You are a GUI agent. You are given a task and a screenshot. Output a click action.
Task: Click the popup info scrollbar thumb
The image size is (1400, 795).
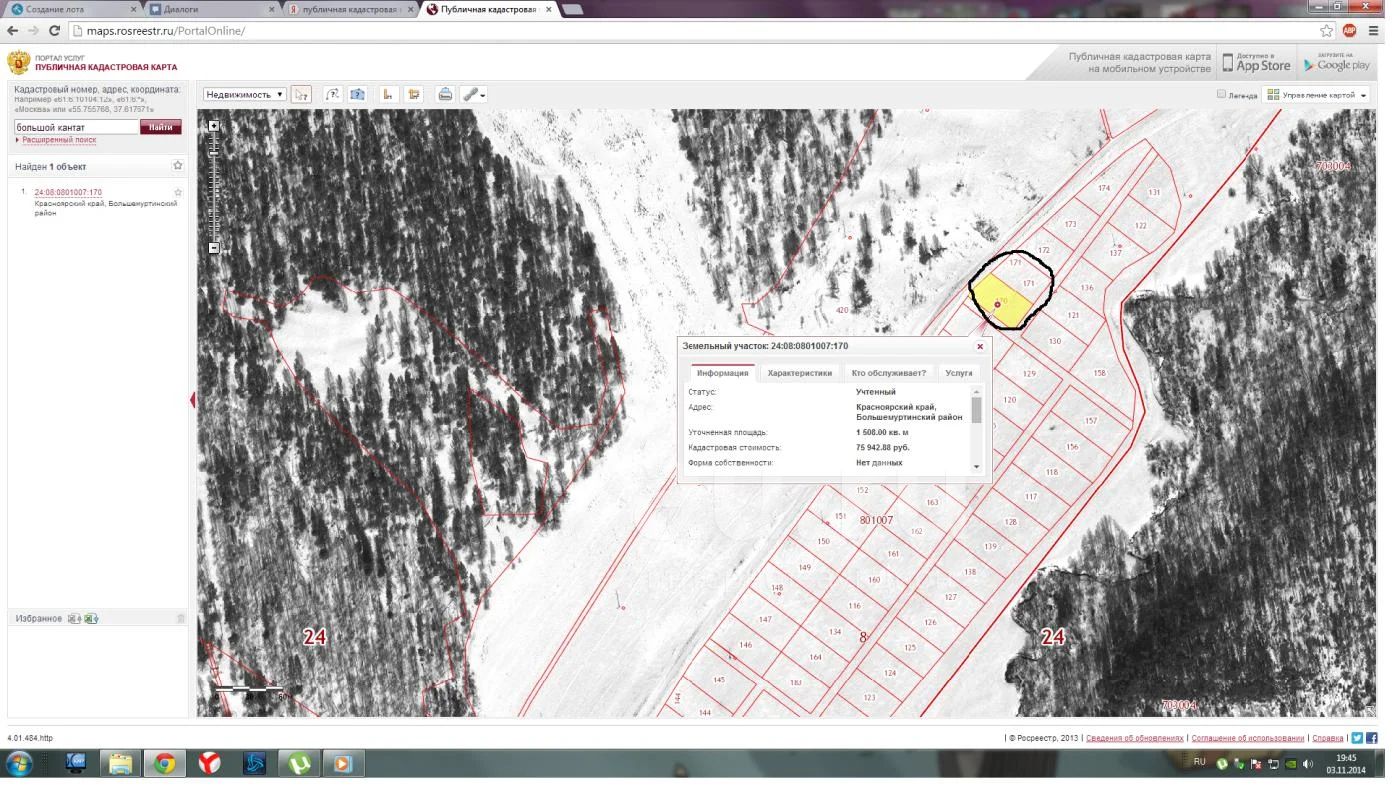tap(977, 410)
